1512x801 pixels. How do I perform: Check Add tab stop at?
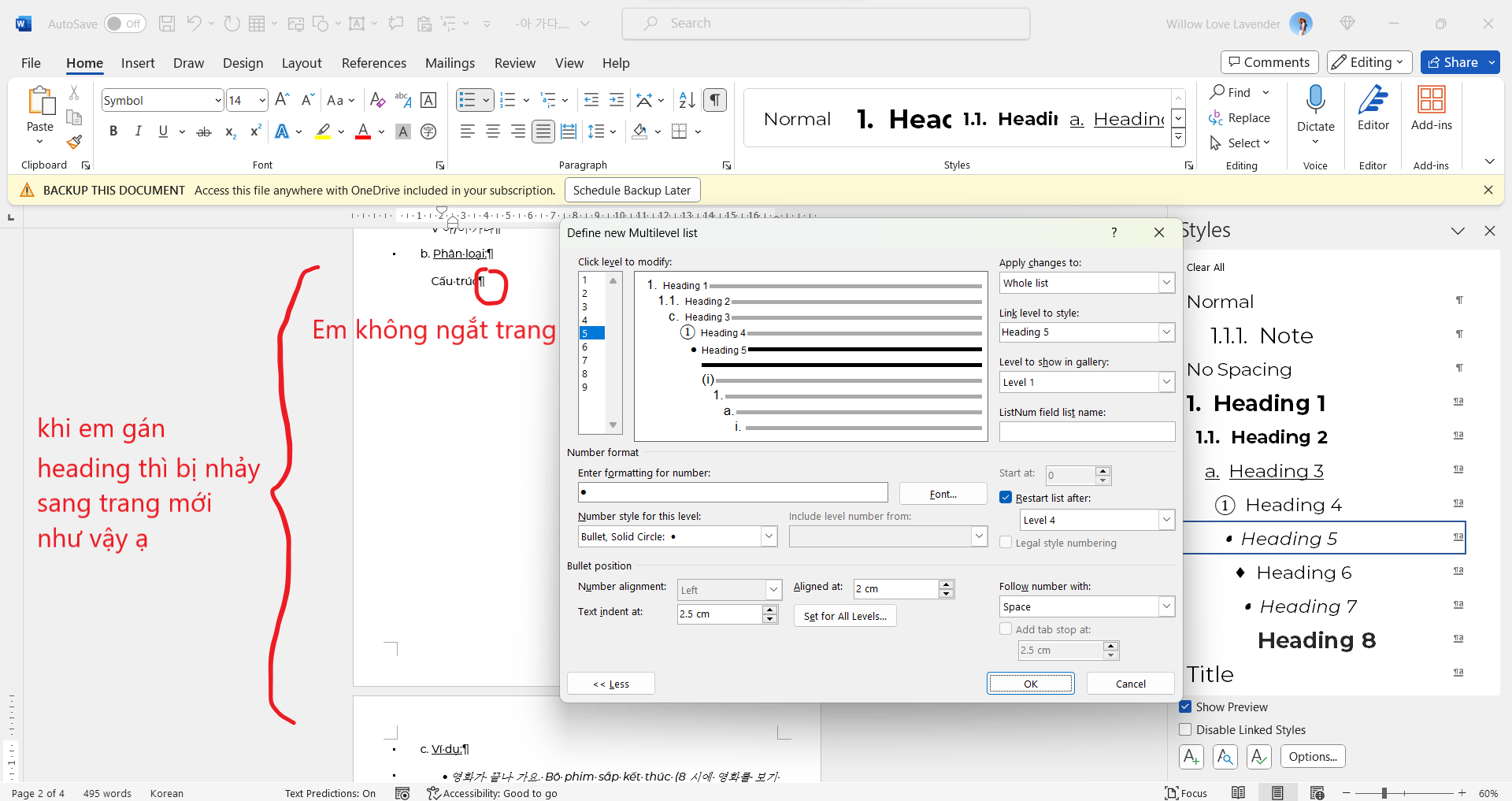point(1006,629)
